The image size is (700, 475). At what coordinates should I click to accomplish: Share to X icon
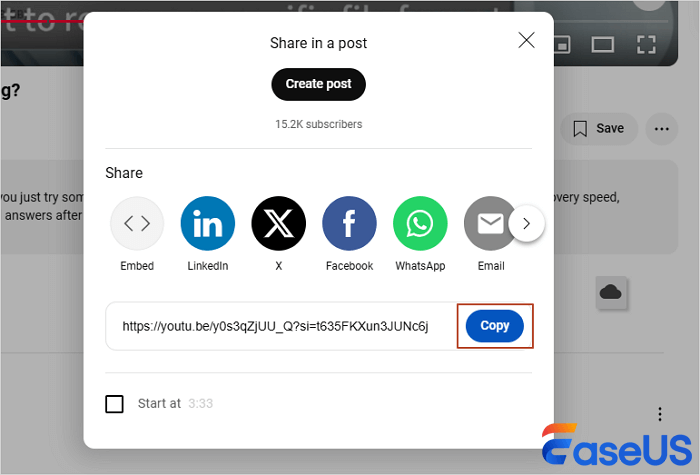(x=279, y=223)
